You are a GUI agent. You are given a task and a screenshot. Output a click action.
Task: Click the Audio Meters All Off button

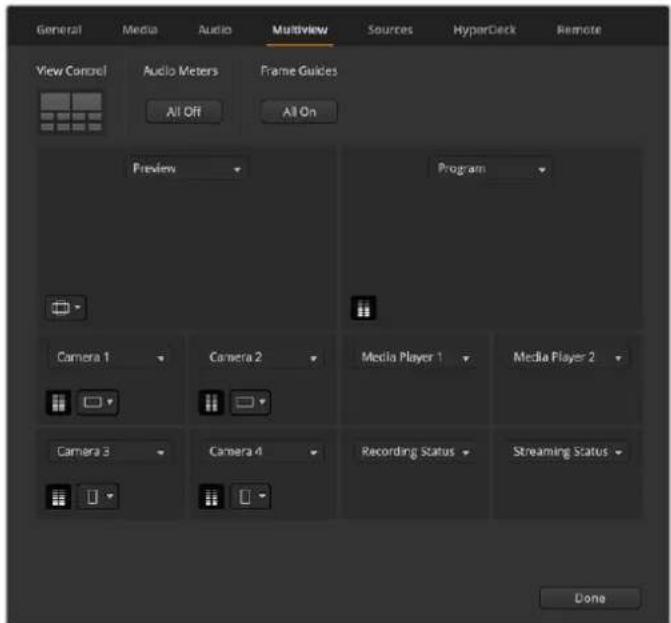pos(184,112)
